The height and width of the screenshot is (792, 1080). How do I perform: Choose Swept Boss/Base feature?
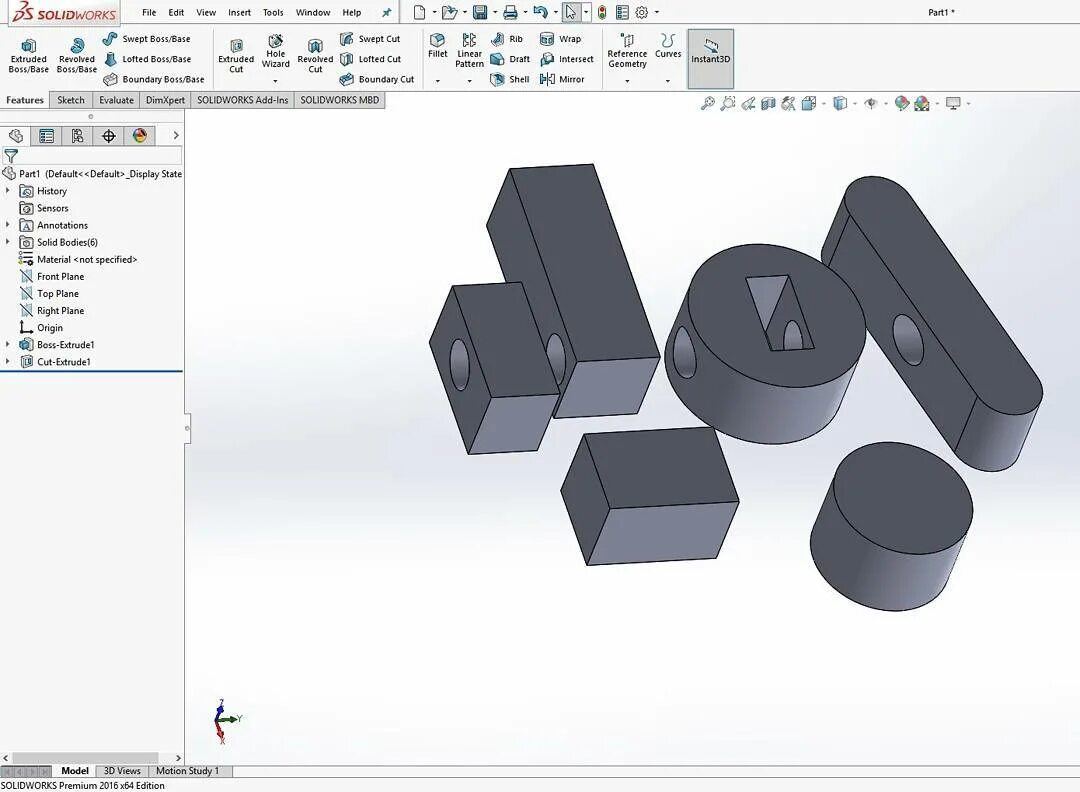[x=146, y=39]
